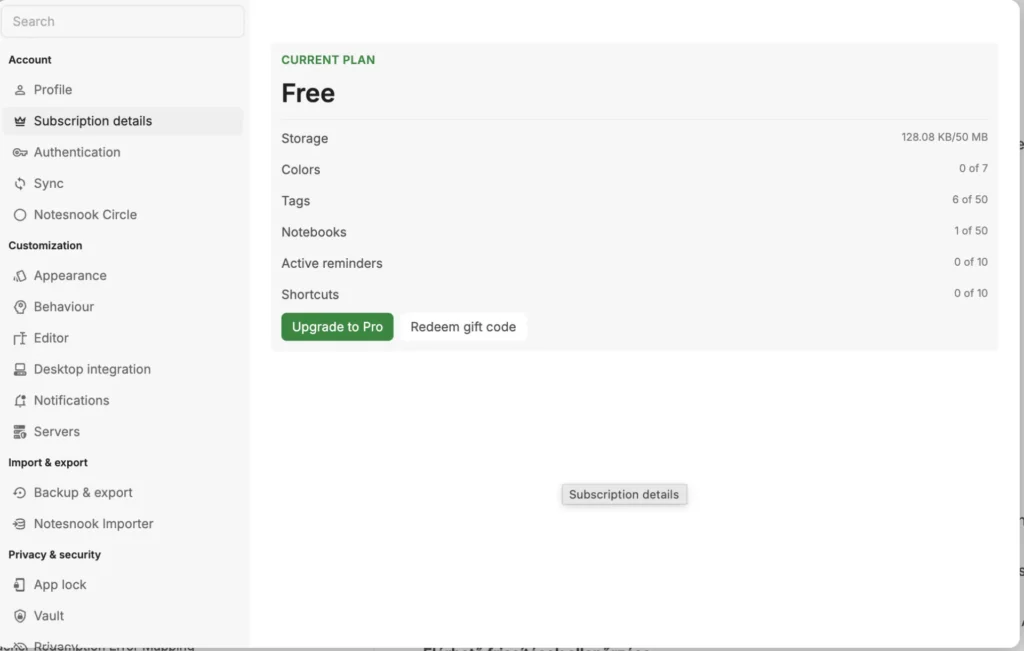Click the Tags count 6 of 50

pyautogui.click(x=970, y=200)
